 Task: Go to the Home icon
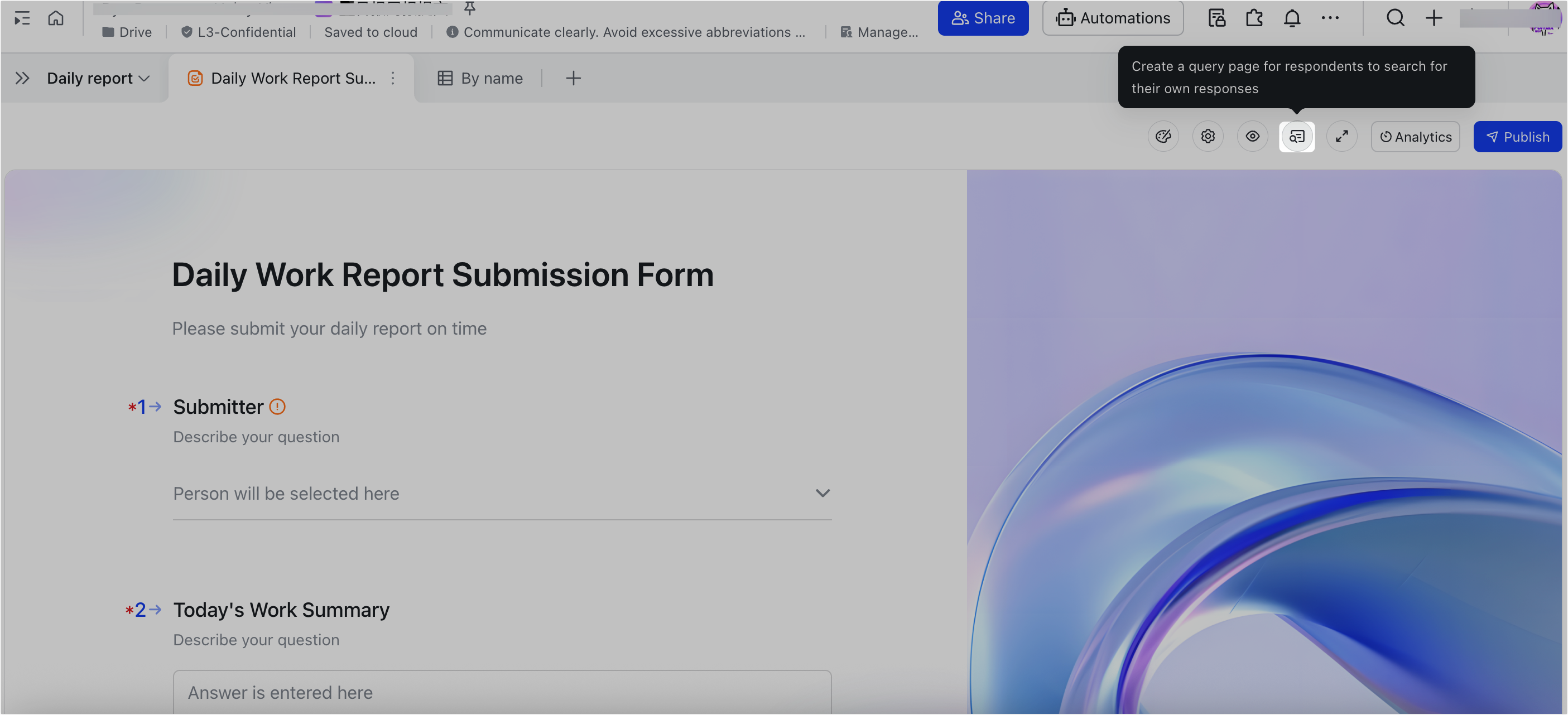[56, 18]
